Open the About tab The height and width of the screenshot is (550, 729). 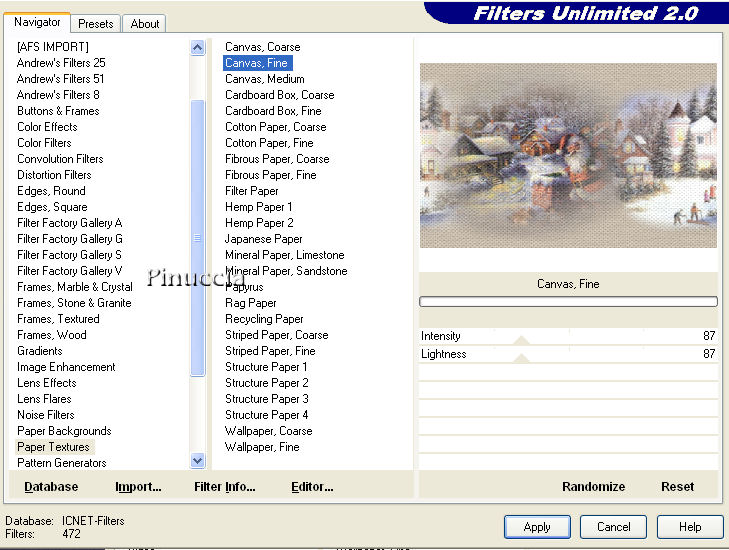[x=145, y=24]
